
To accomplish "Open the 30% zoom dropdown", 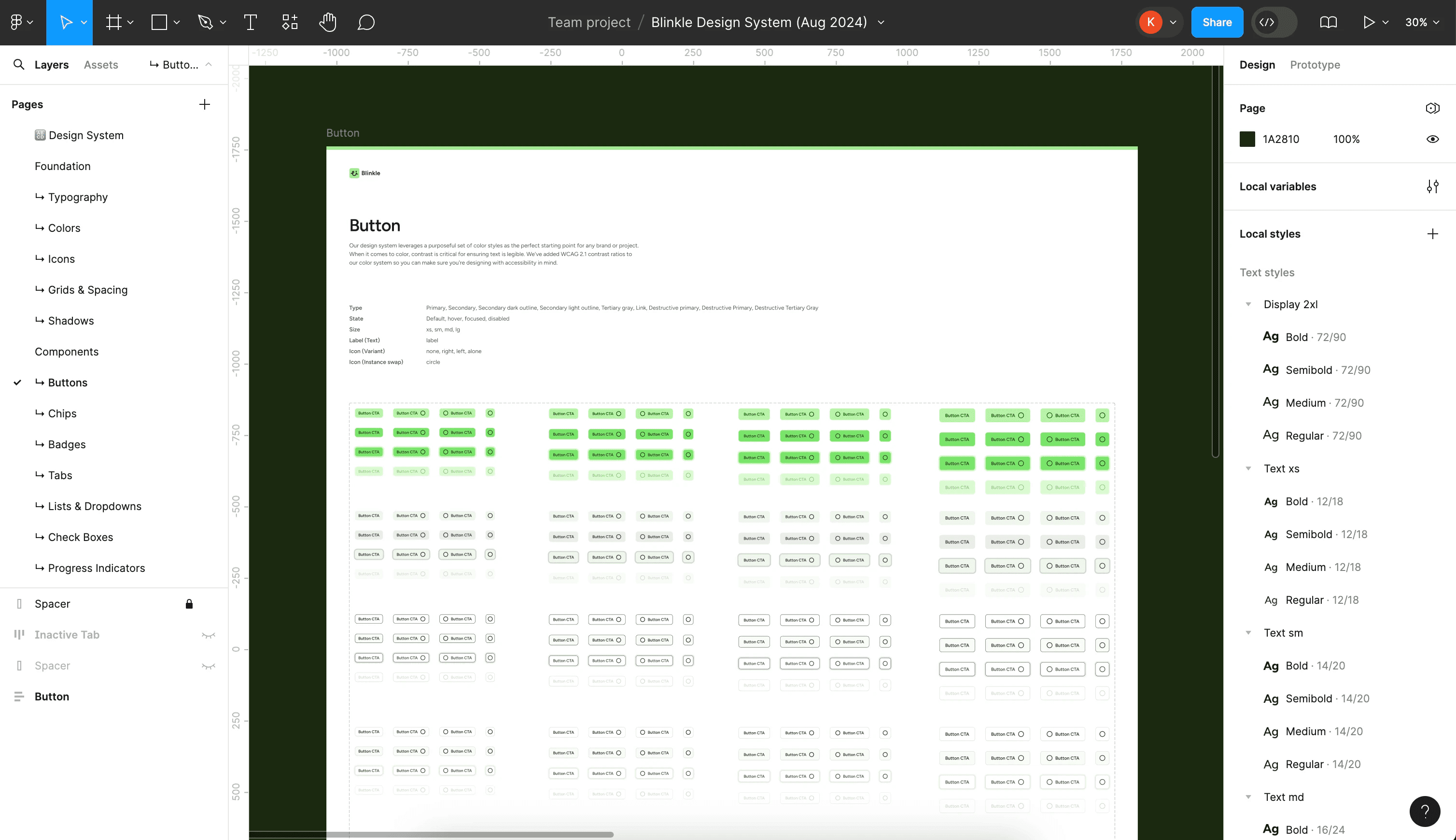I will pyautogui.click(x=1422, y=23).
